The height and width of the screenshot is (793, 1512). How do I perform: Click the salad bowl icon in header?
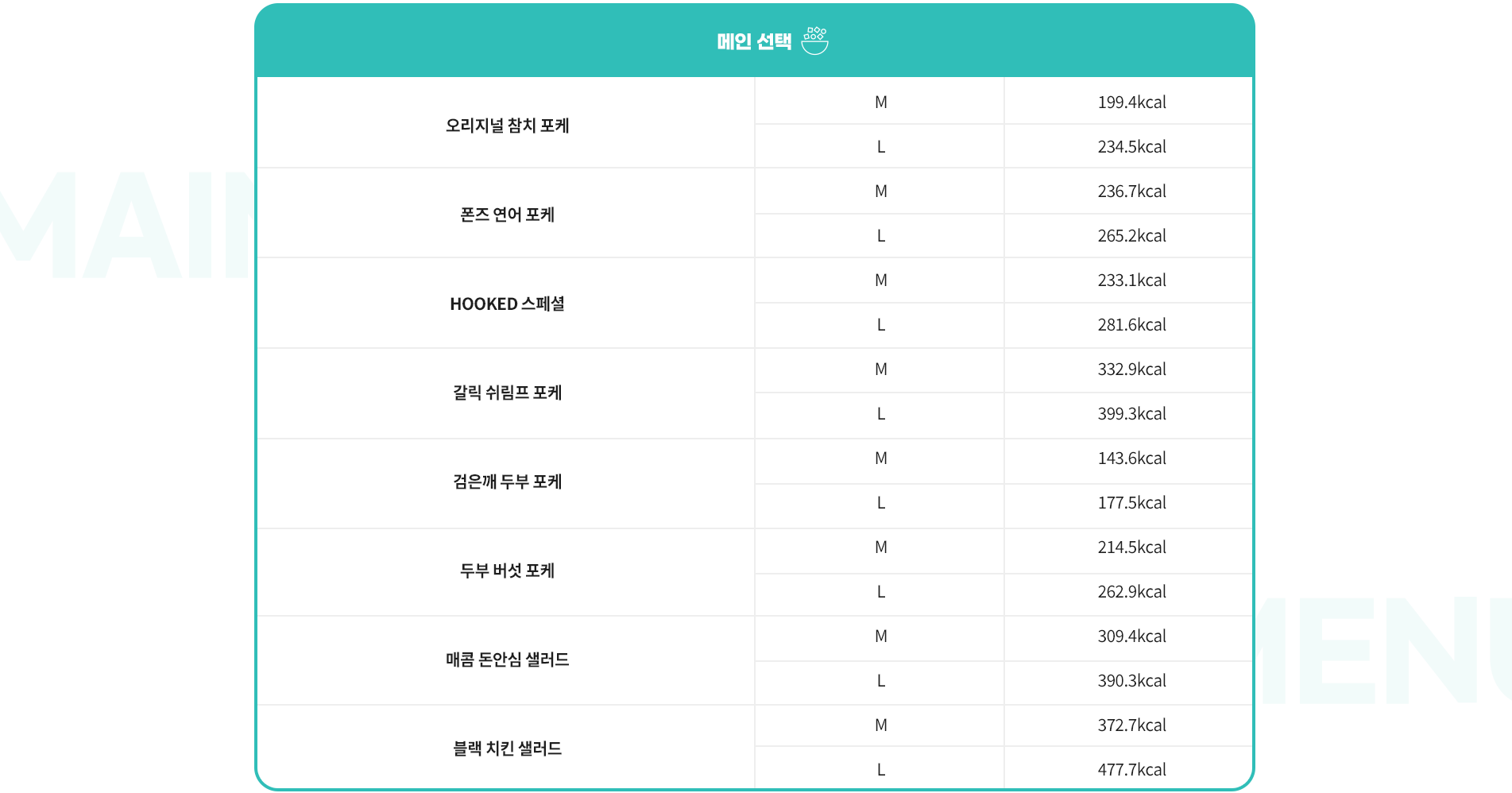(814, 41)
